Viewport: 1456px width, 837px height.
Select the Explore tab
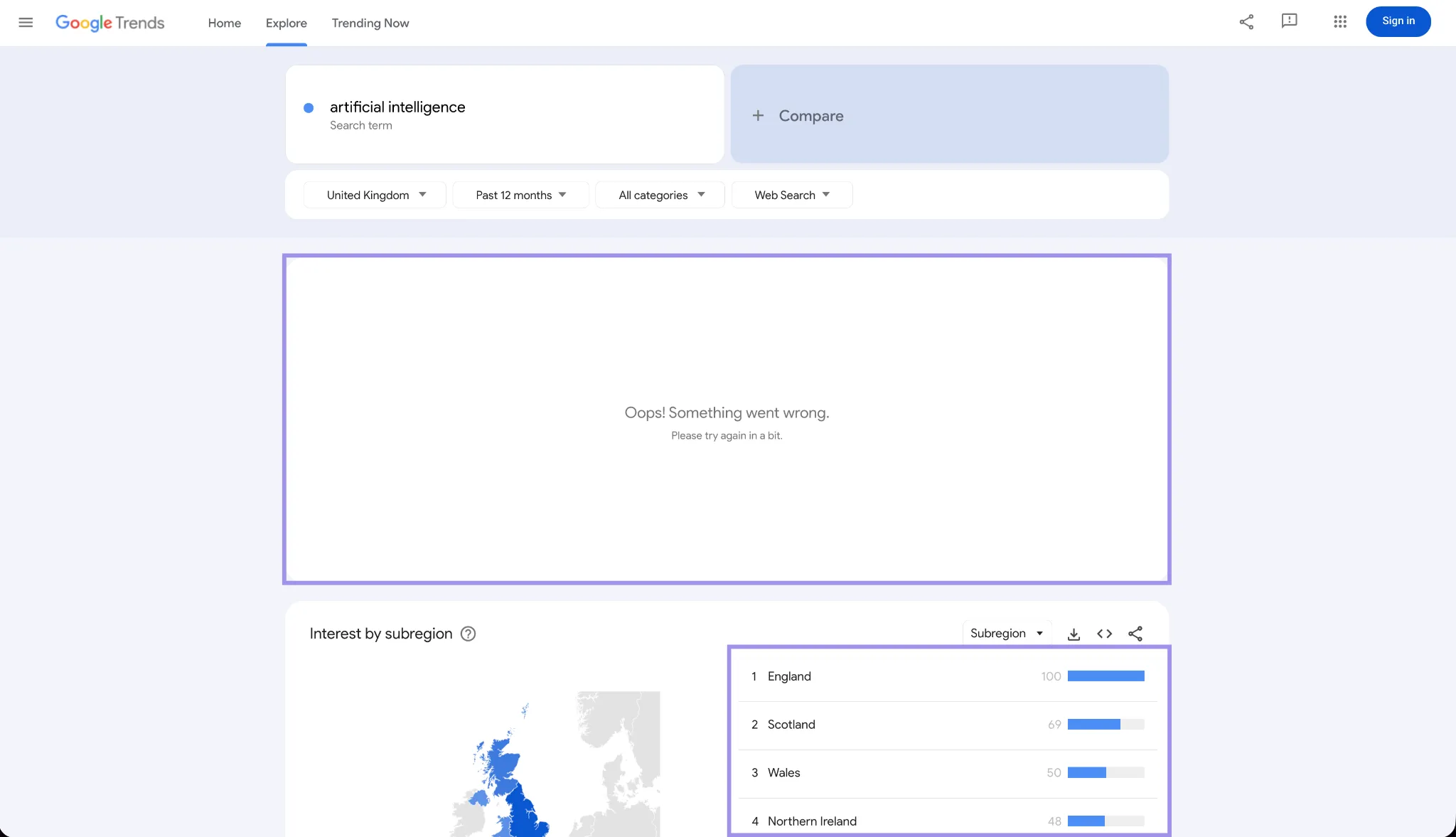point(287,23)
